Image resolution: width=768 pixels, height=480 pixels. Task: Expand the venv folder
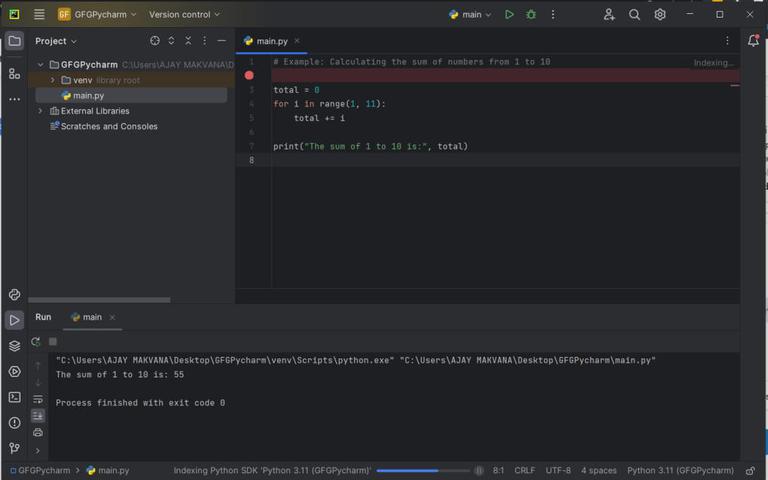click(x=52, y=80)
